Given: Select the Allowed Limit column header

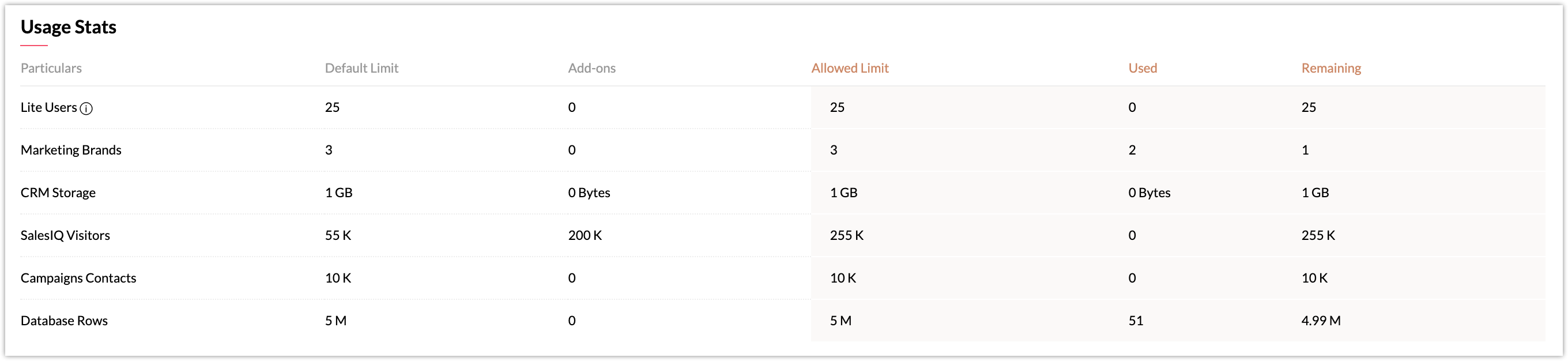Looking at the screenshot, I should pos(850,68).
